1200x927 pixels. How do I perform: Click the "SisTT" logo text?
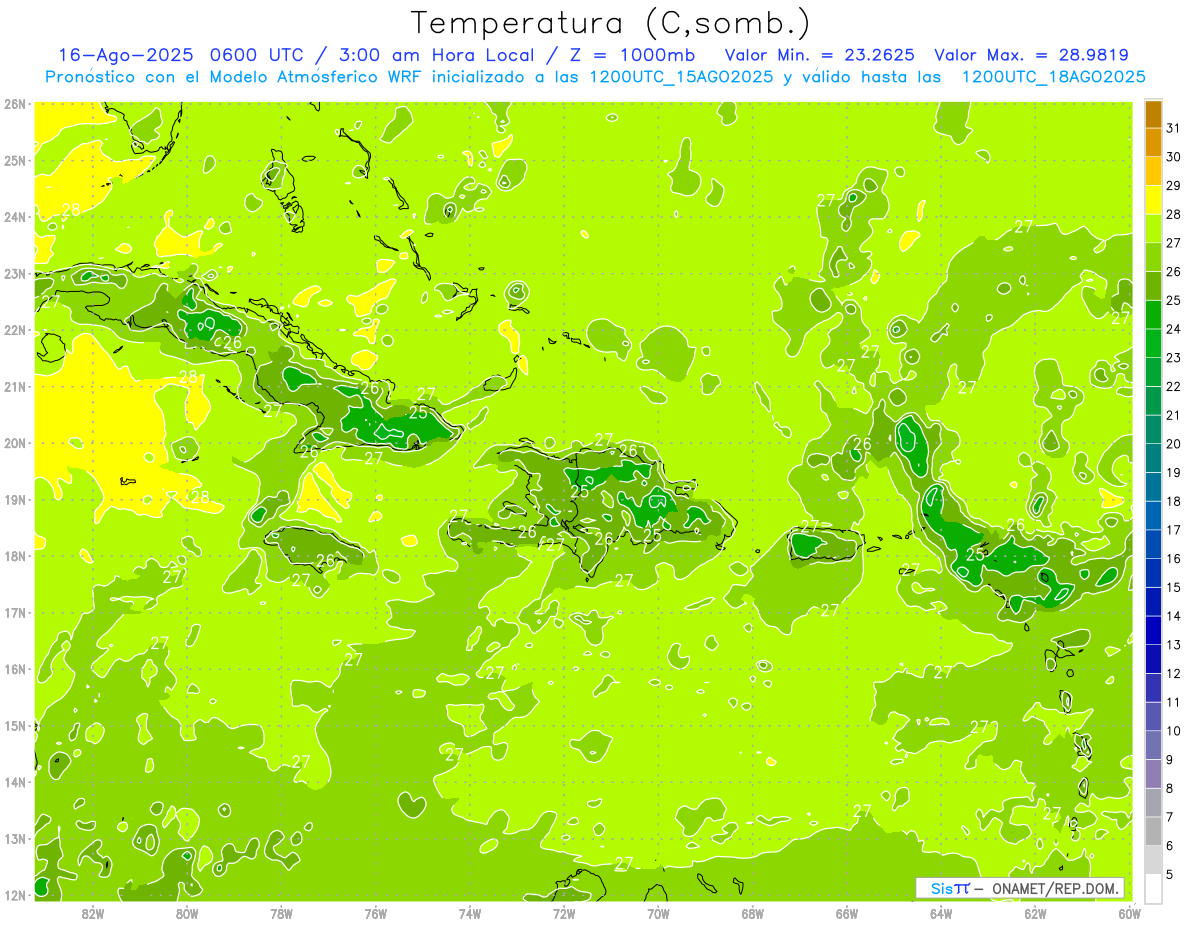[x=949, y=888]
